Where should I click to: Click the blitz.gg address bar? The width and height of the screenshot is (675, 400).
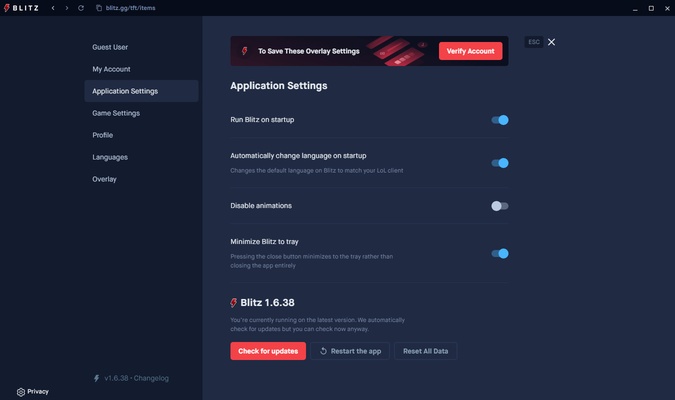(x=130, y=8)
